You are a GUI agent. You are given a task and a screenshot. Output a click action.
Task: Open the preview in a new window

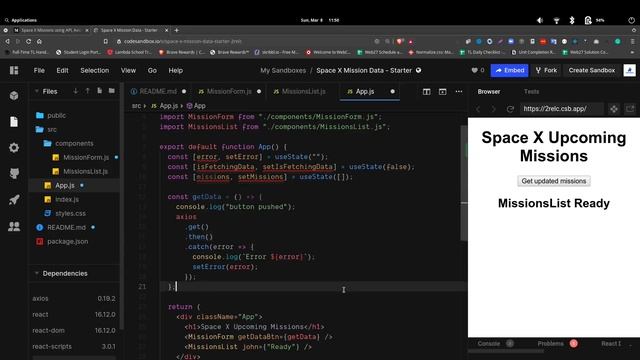[x=630, y=109]
